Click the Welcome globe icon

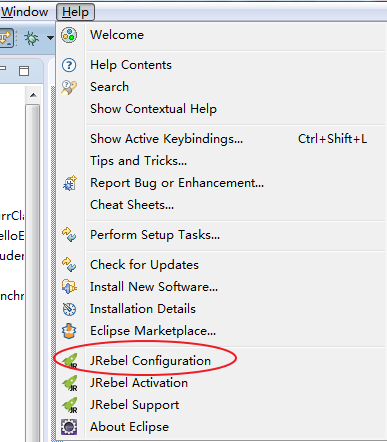click(x=69, y=35)
